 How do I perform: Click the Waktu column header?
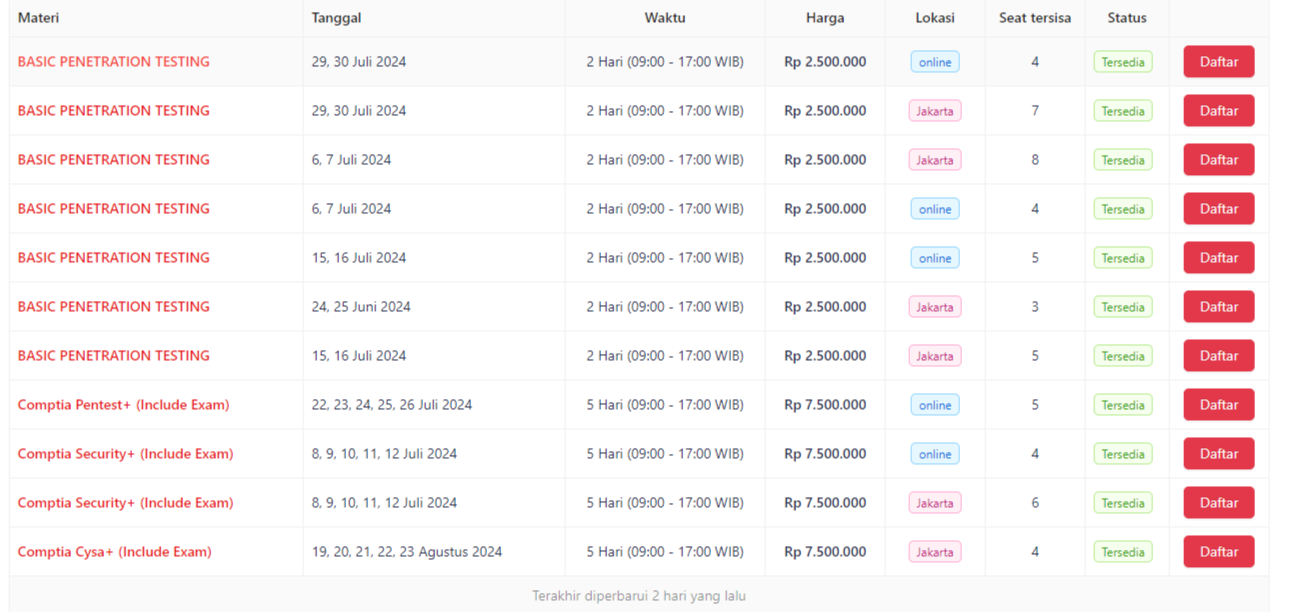tap(665, 18)
